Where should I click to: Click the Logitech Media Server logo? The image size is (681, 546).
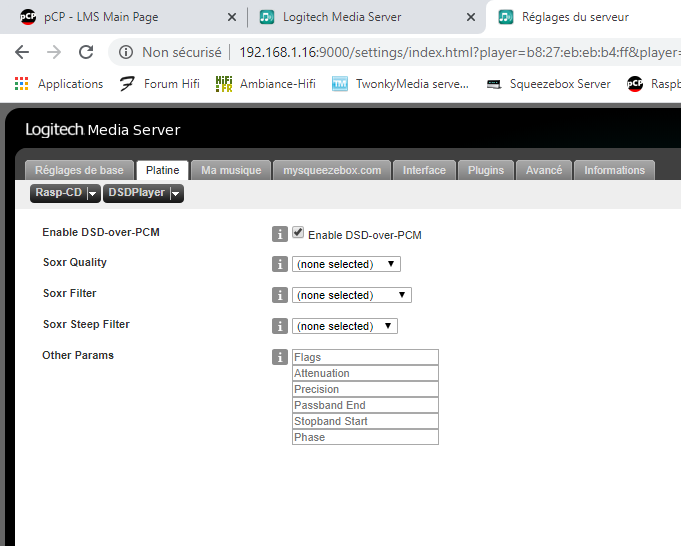[x=102, y=129]
